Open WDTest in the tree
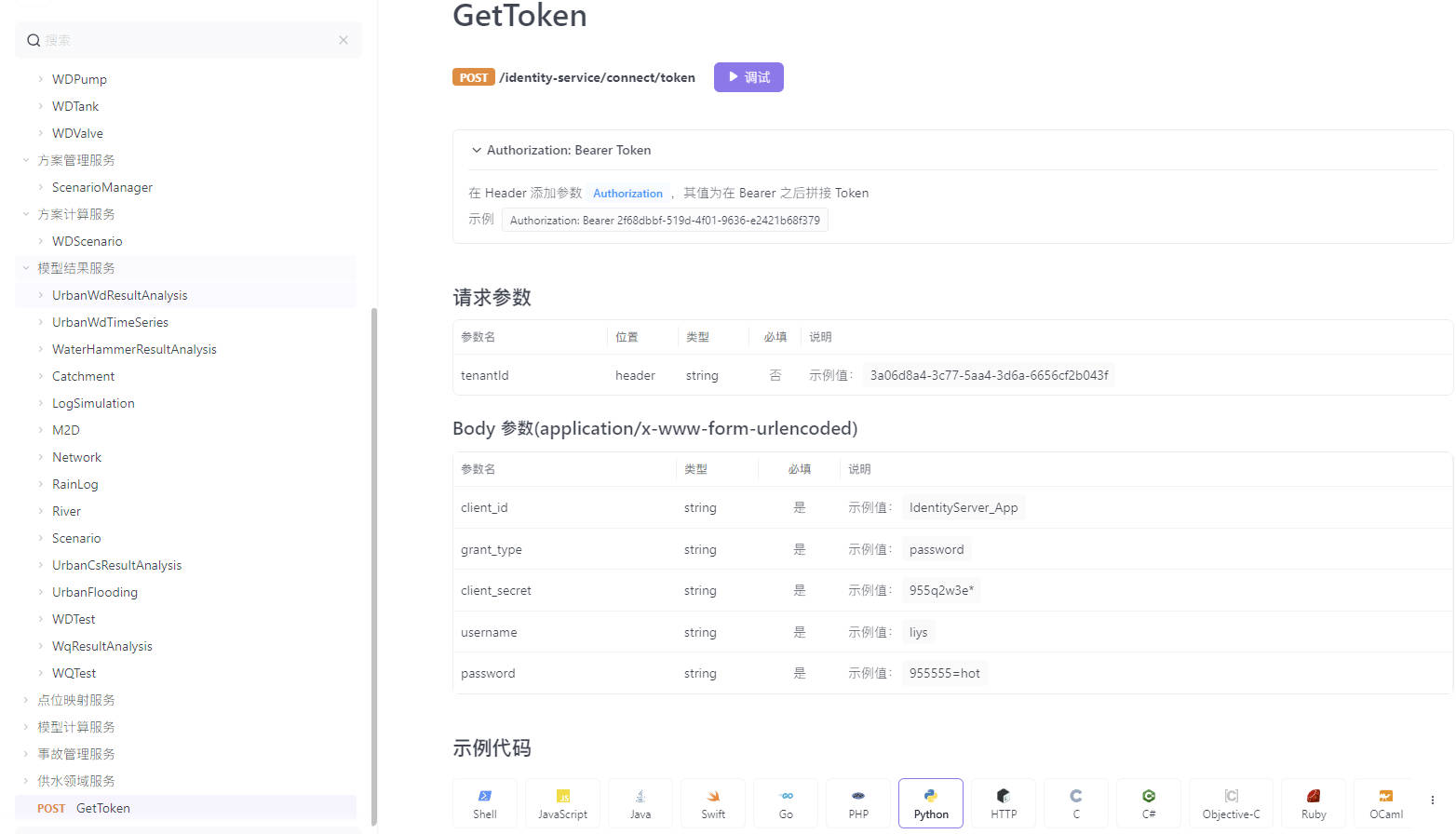This screenshot has height=834, width=1456. click(74, 619)
